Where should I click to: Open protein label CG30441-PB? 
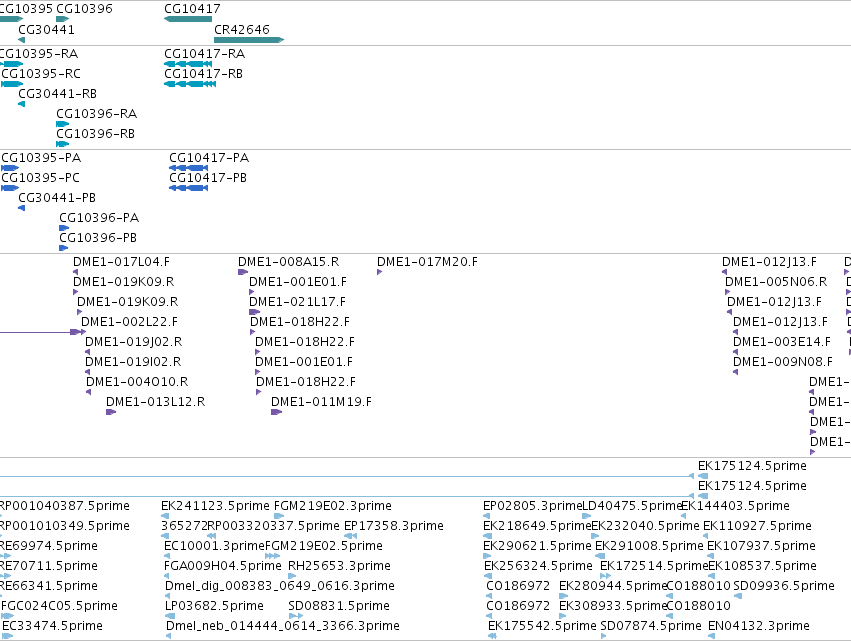56,198
